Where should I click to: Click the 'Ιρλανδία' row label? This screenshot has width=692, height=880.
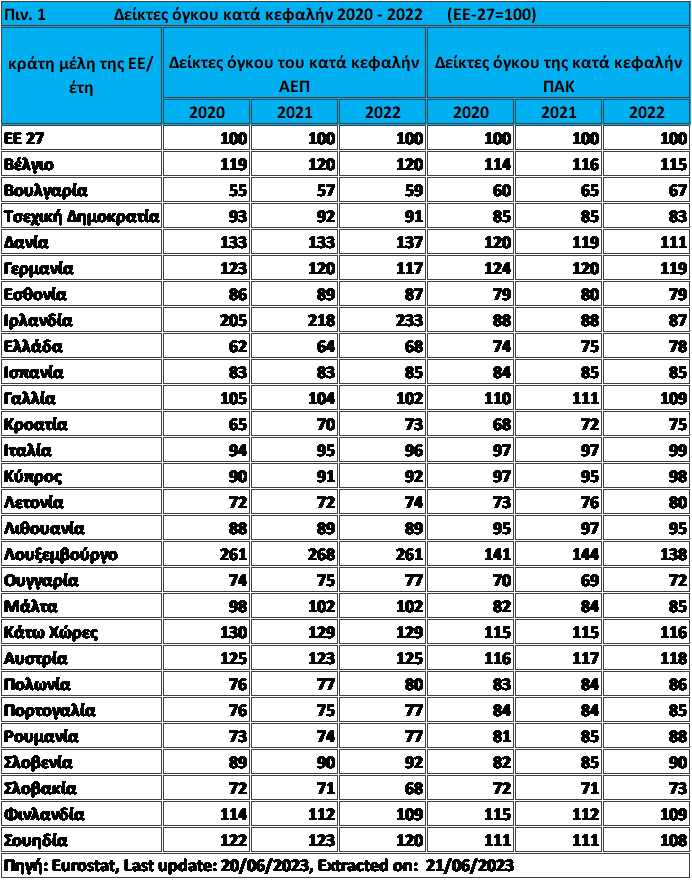pyautogui.click(x=39, y=321)
